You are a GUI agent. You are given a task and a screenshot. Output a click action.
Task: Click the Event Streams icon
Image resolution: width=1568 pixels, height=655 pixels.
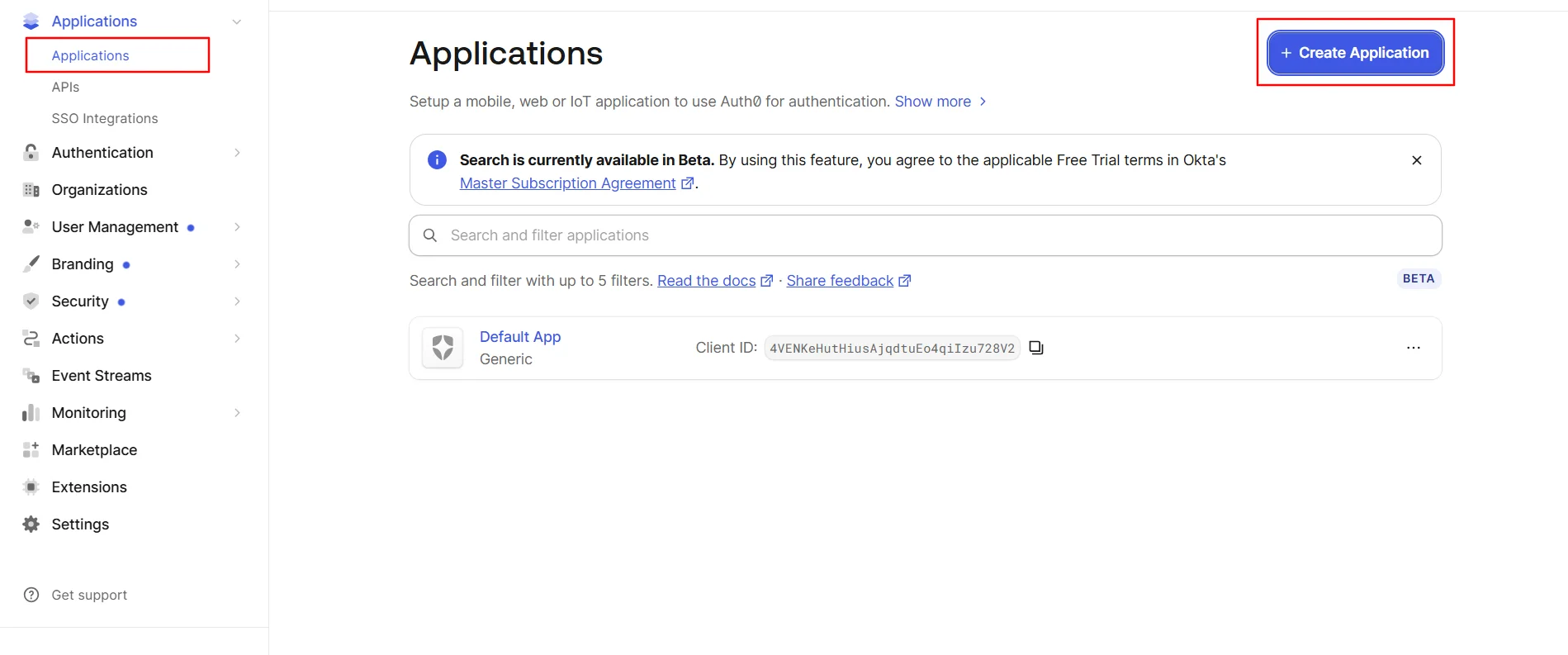pyautogui.click(x=31, y=376)
